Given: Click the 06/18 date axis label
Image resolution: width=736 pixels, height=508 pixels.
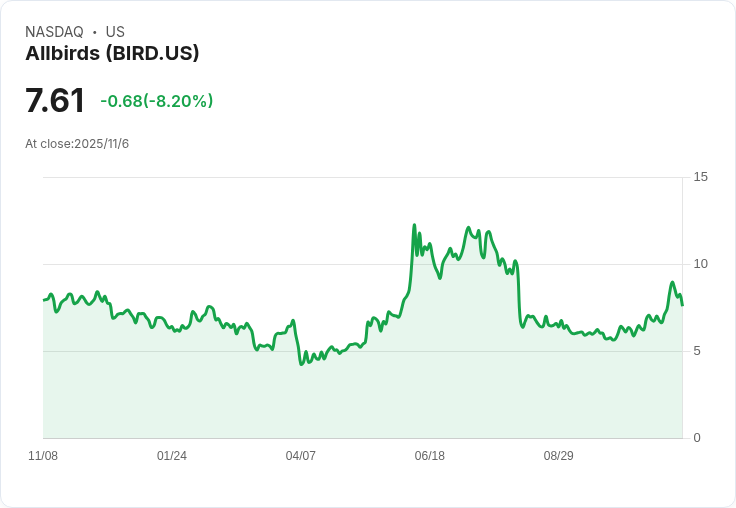Looking at the screenshot, I should point(429,456).
